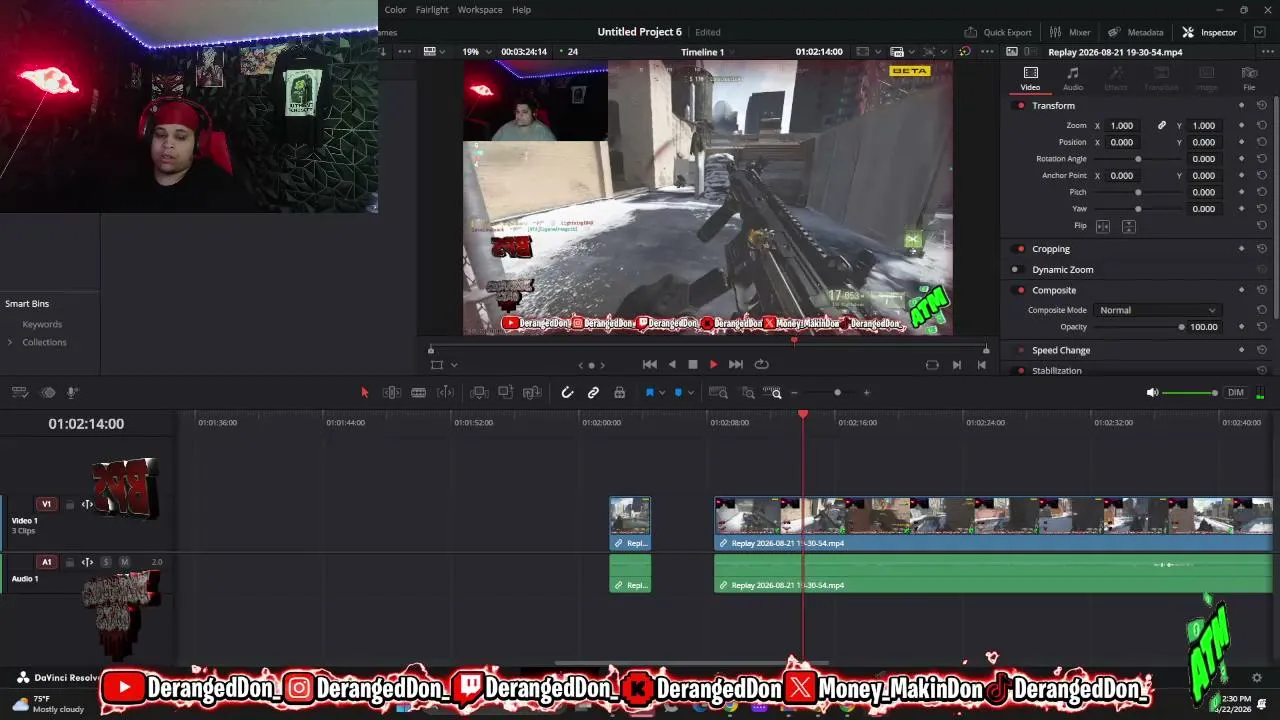Image resolution: width=1280 pixels, height=720 pixels.
Task: Click the Full Extent Zoom icon
Action: pos(718,393)
